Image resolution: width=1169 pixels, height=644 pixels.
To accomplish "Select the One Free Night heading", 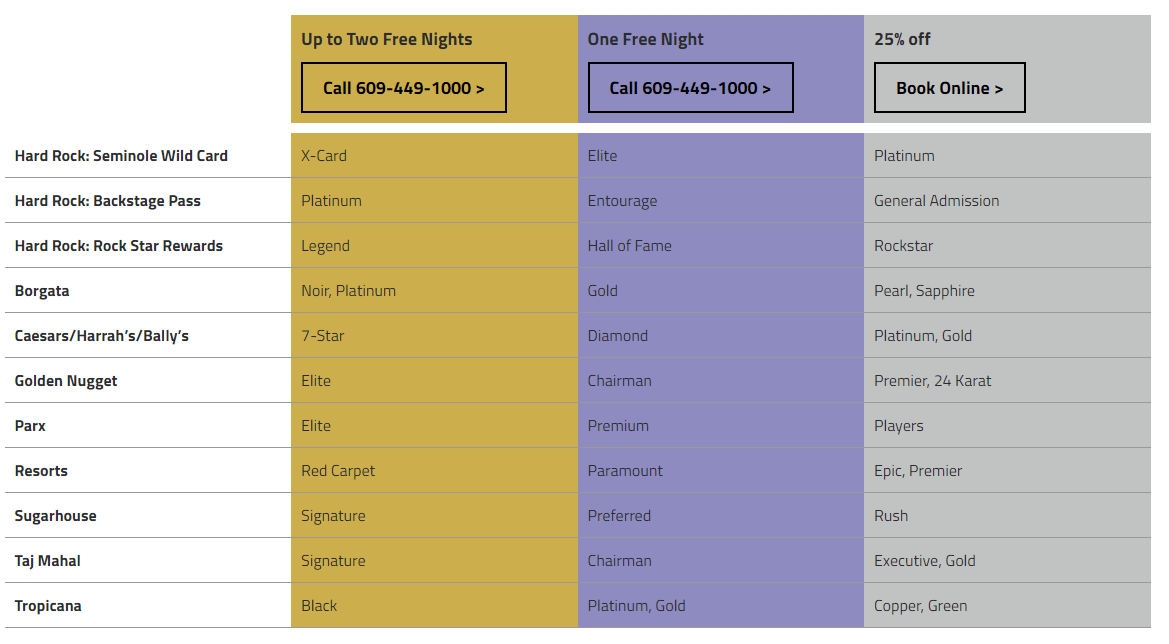I will [x=646, y=40].
